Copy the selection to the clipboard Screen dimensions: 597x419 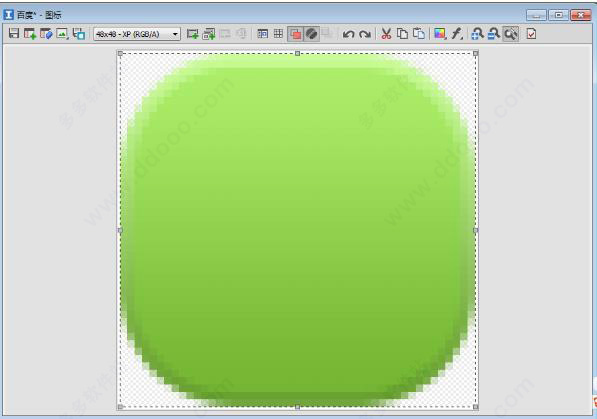402,34
